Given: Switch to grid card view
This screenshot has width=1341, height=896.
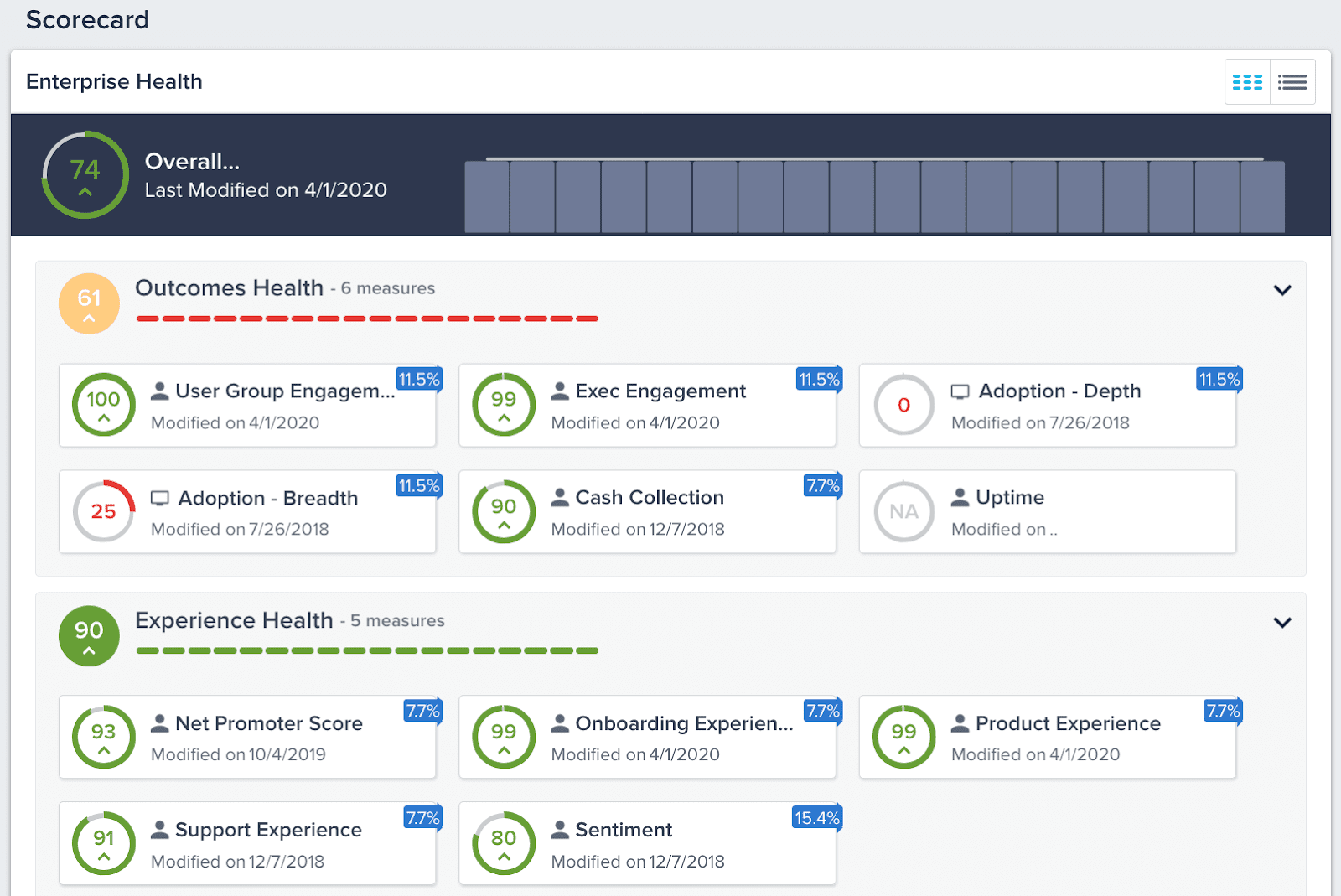Looking at the screenshot, I should (x=1247, y=82).
